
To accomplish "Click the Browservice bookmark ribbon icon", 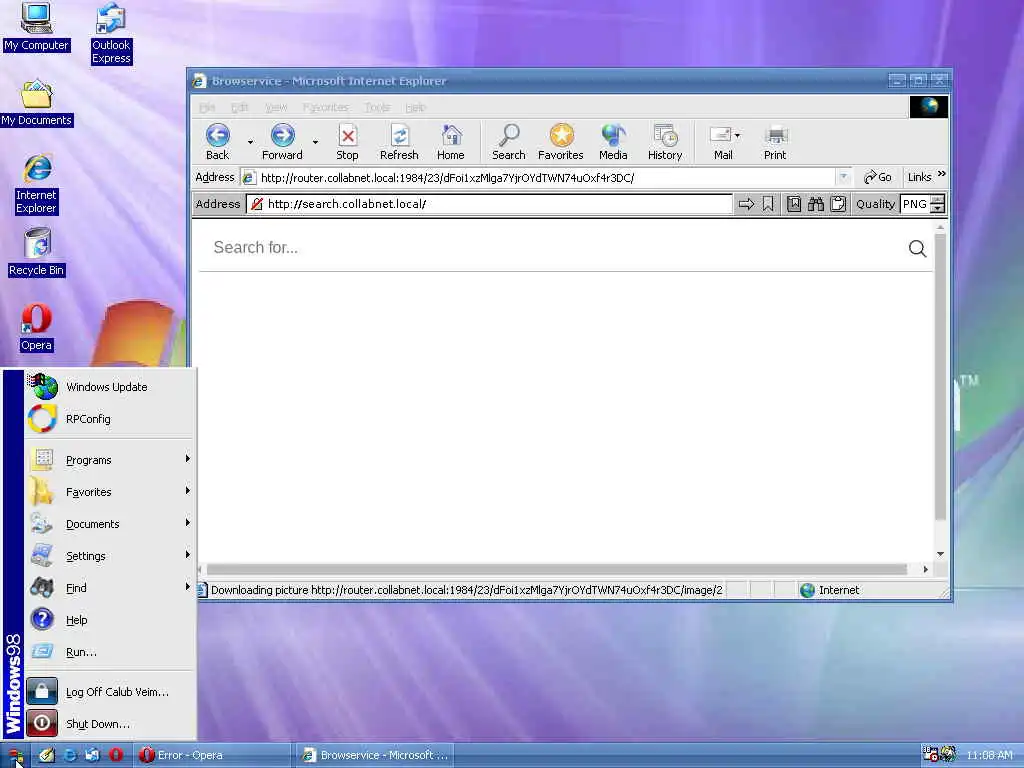I will pyautogui.click(x=768, y=204).
